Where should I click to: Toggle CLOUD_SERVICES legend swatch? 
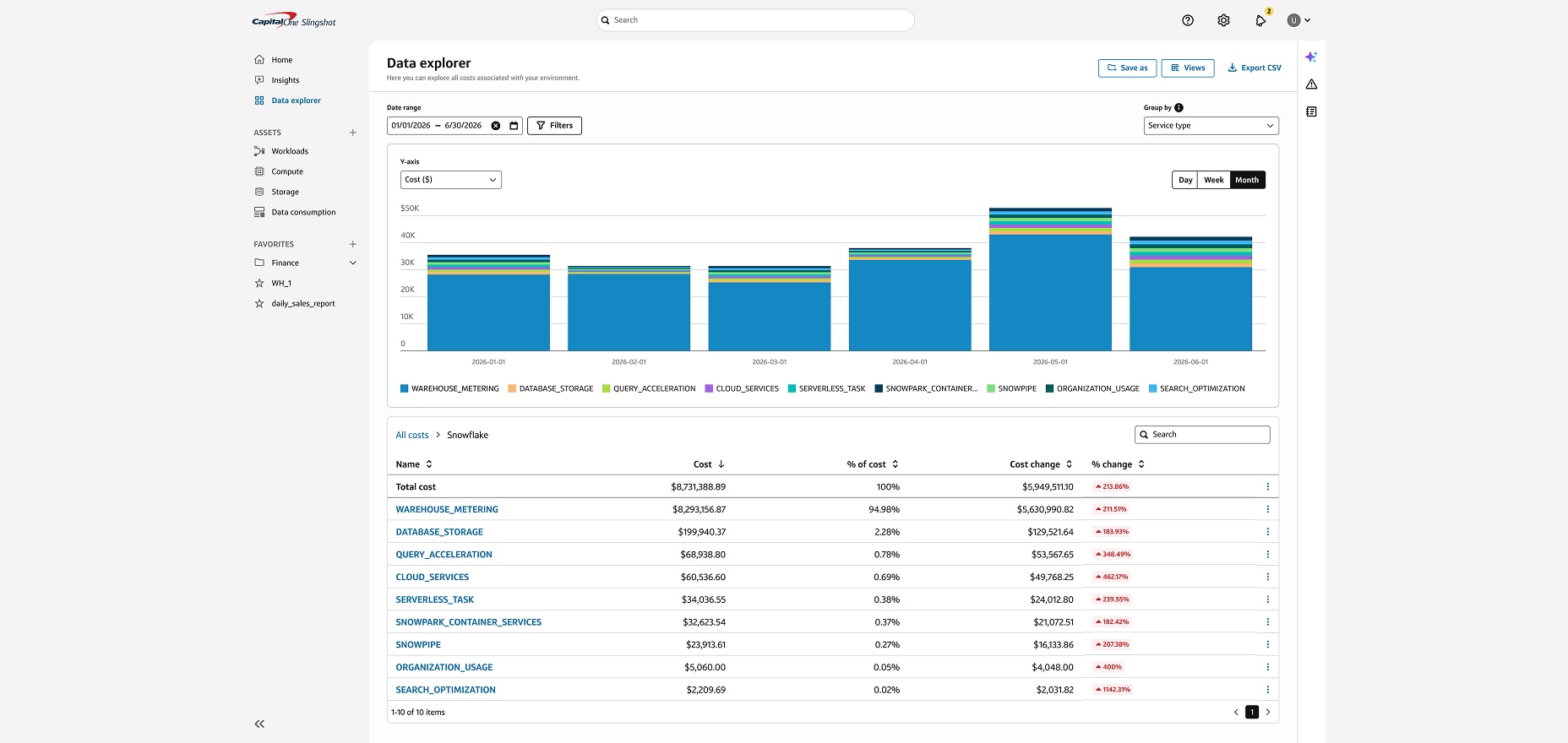coord(709,388)
